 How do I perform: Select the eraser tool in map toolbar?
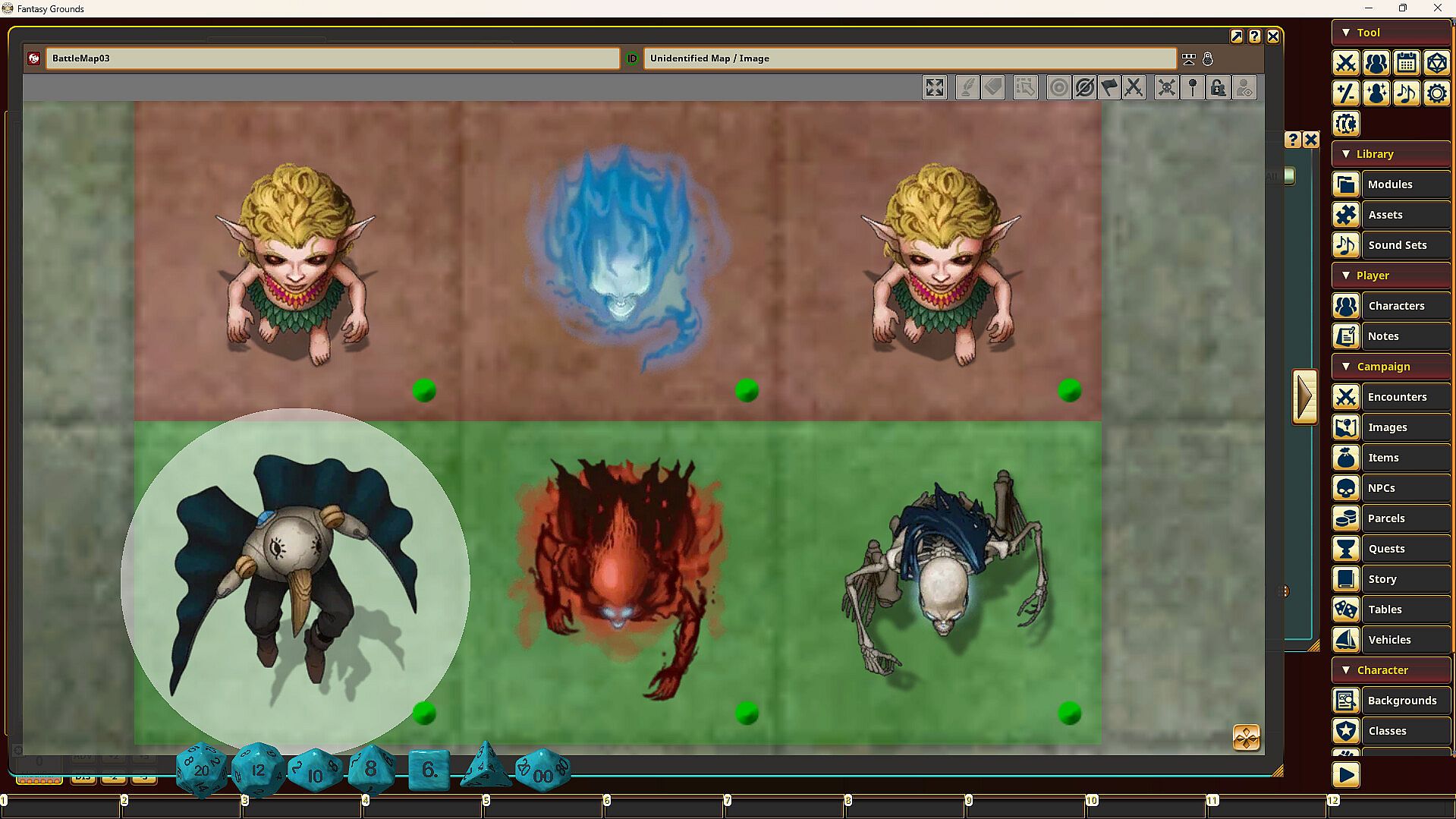[x=993, y=88]
